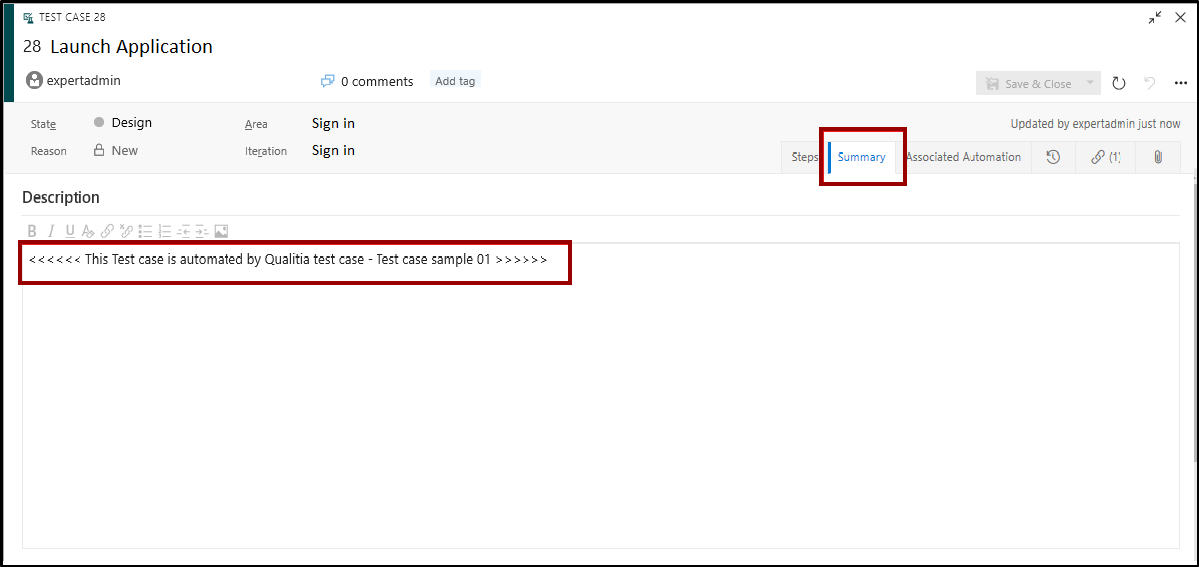
Task: Toggle underline formatting in Description toolbar
Action: 70,231
